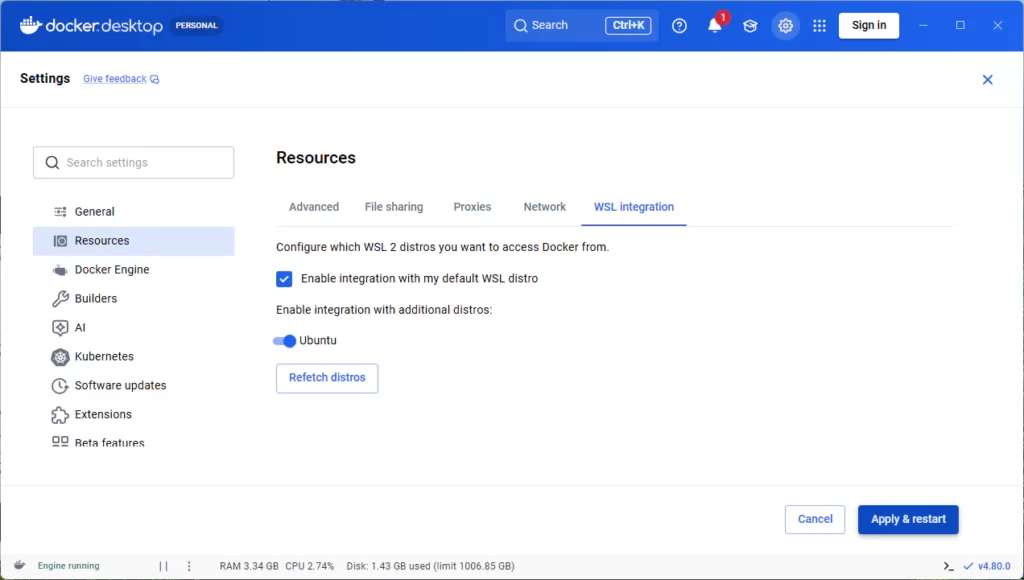Open General settings section
Screen dimensions: 1024x580
[x=133, y=212]
